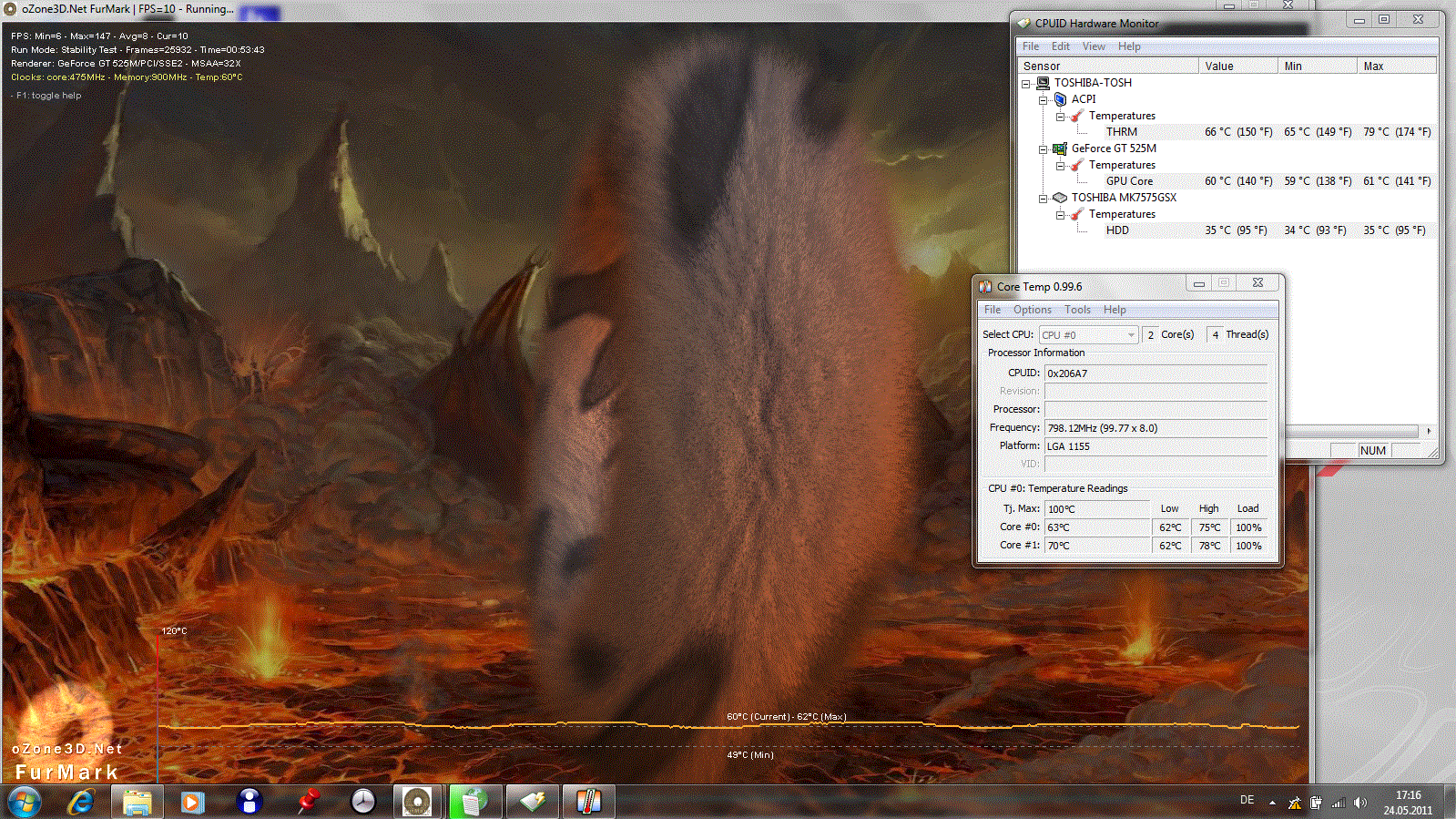Switch to CPUID HWMonitor taskbar button
1456x819 pixels.
coord(532,802)
